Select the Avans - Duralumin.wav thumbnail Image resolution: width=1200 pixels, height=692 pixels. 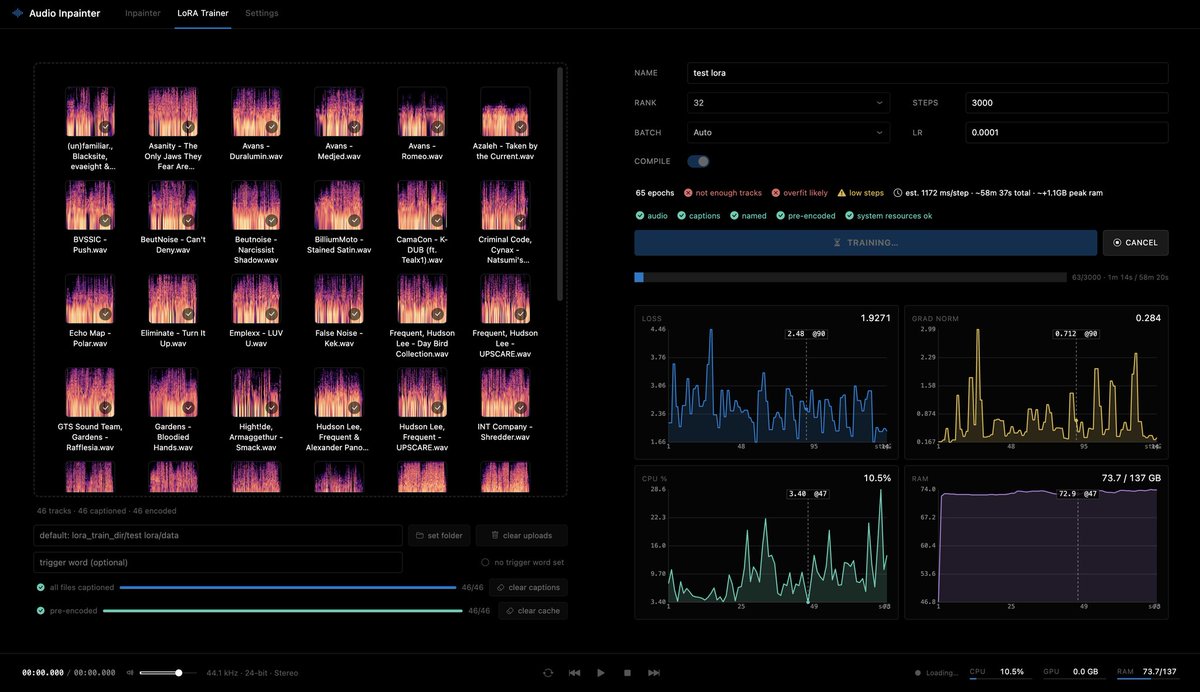pyautogui.click(x=256, y=111)
